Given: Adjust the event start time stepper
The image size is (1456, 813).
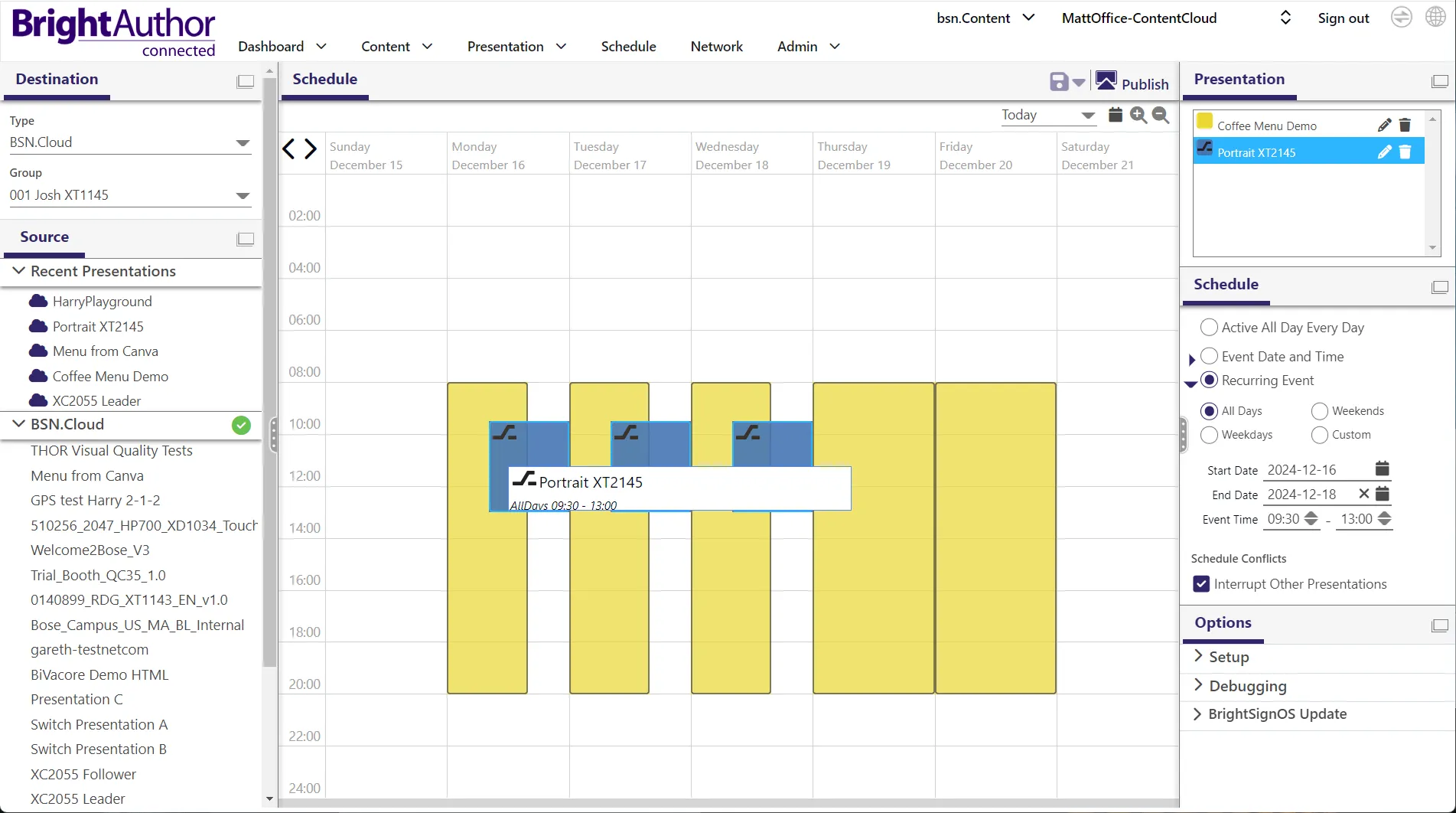Looking at the screenshot, I should click(x=1311, y=519).
